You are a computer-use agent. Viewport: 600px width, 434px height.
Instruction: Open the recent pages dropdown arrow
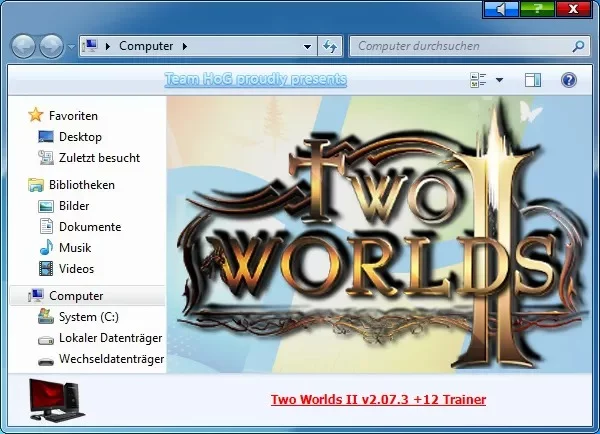[71, 47]
